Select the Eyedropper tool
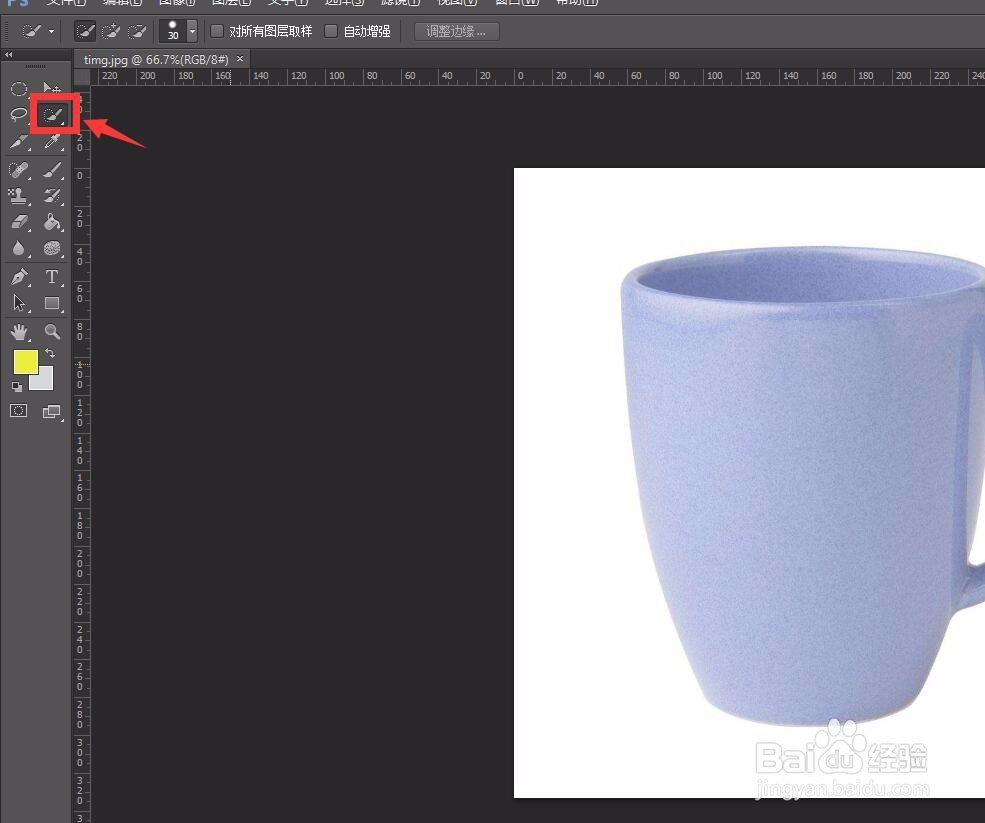Viewport: 985px width, 823px height. tap(52, 142)
